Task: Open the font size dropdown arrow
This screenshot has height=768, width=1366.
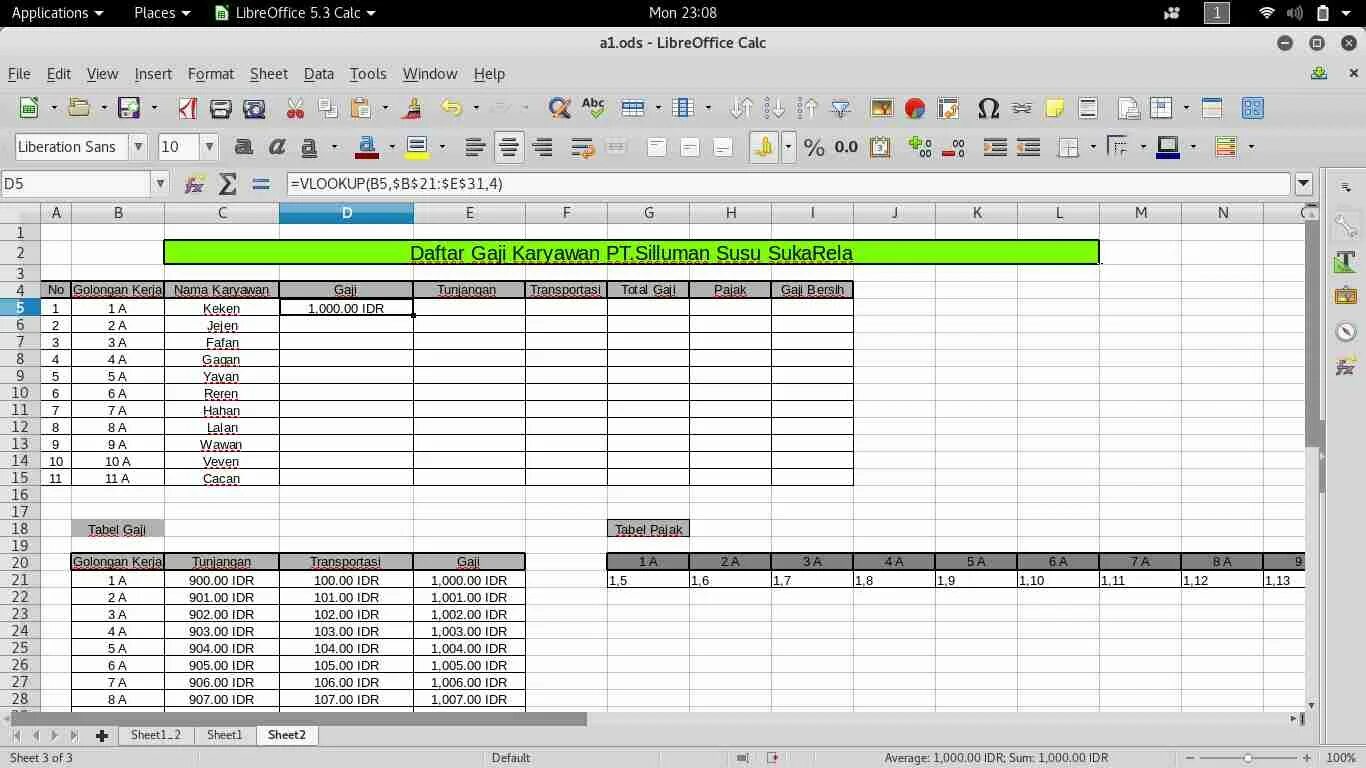Action: click(x=209, y=147)
